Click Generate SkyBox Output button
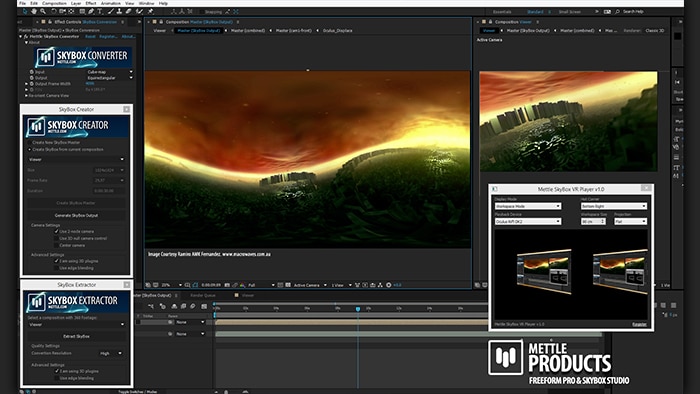 pyautogui.click(x=76, y=215)
